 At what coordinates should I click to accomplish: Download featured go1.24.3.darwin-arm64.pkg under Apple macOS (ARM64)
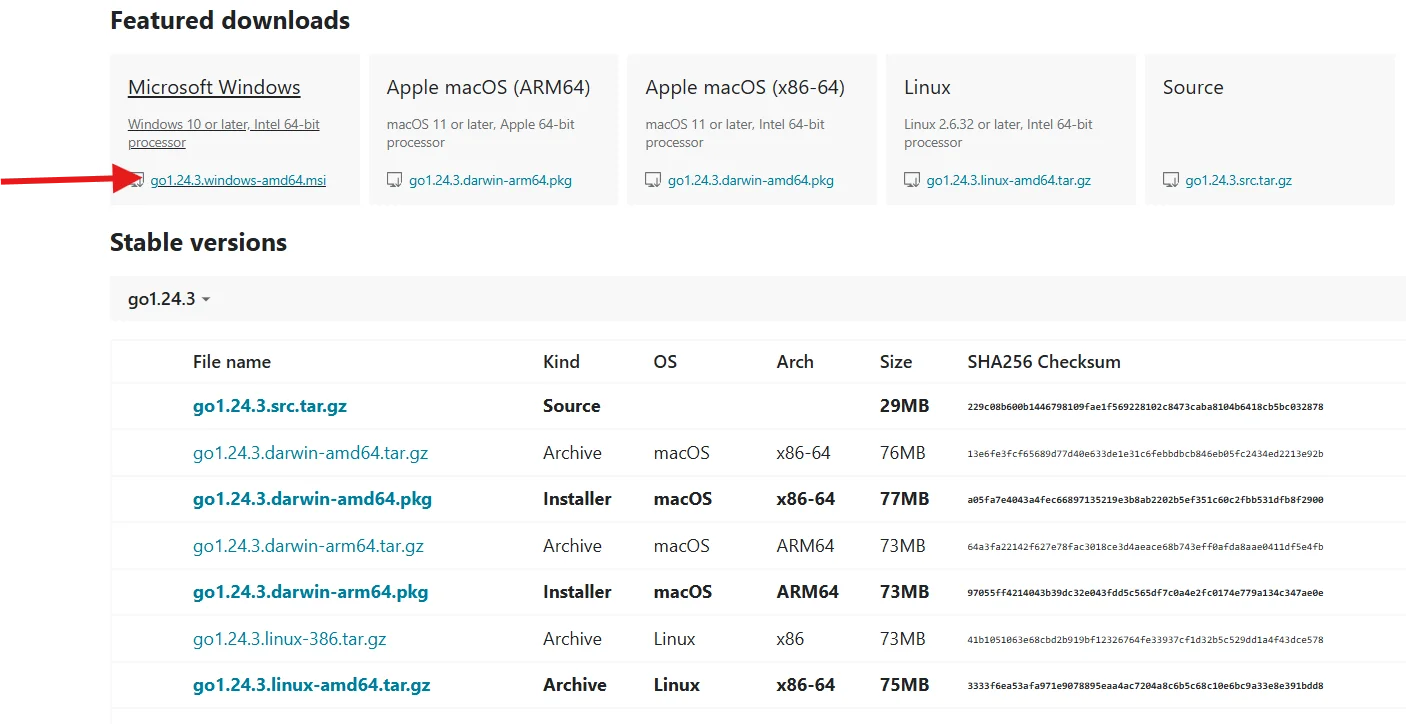click(x=490, y=181)
